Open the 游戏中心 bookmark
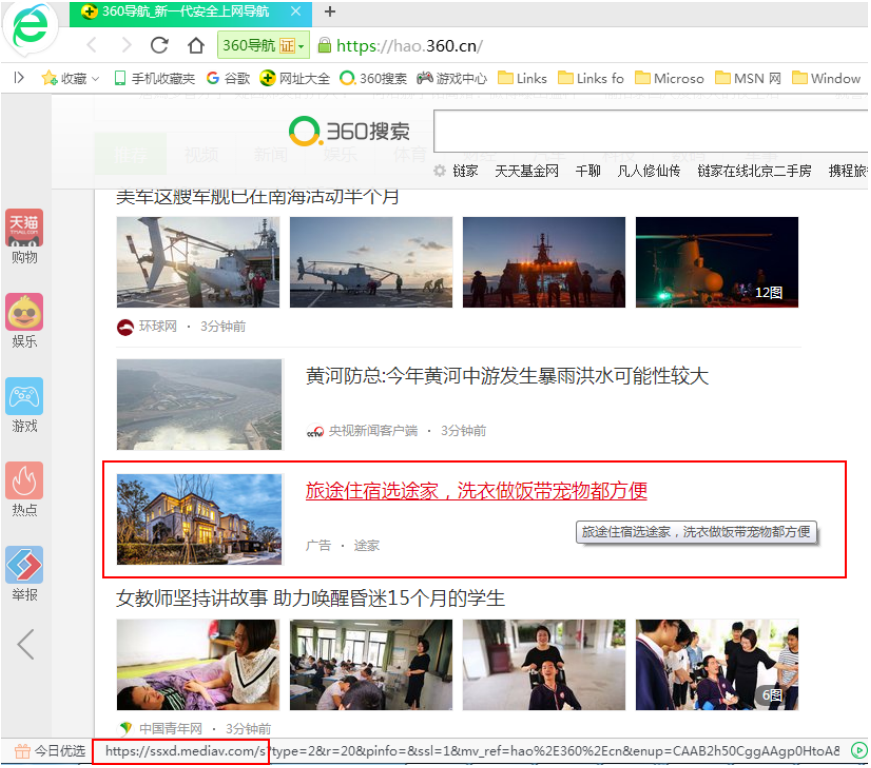Viewport: 871px width, 768px height. click(452, 78)
